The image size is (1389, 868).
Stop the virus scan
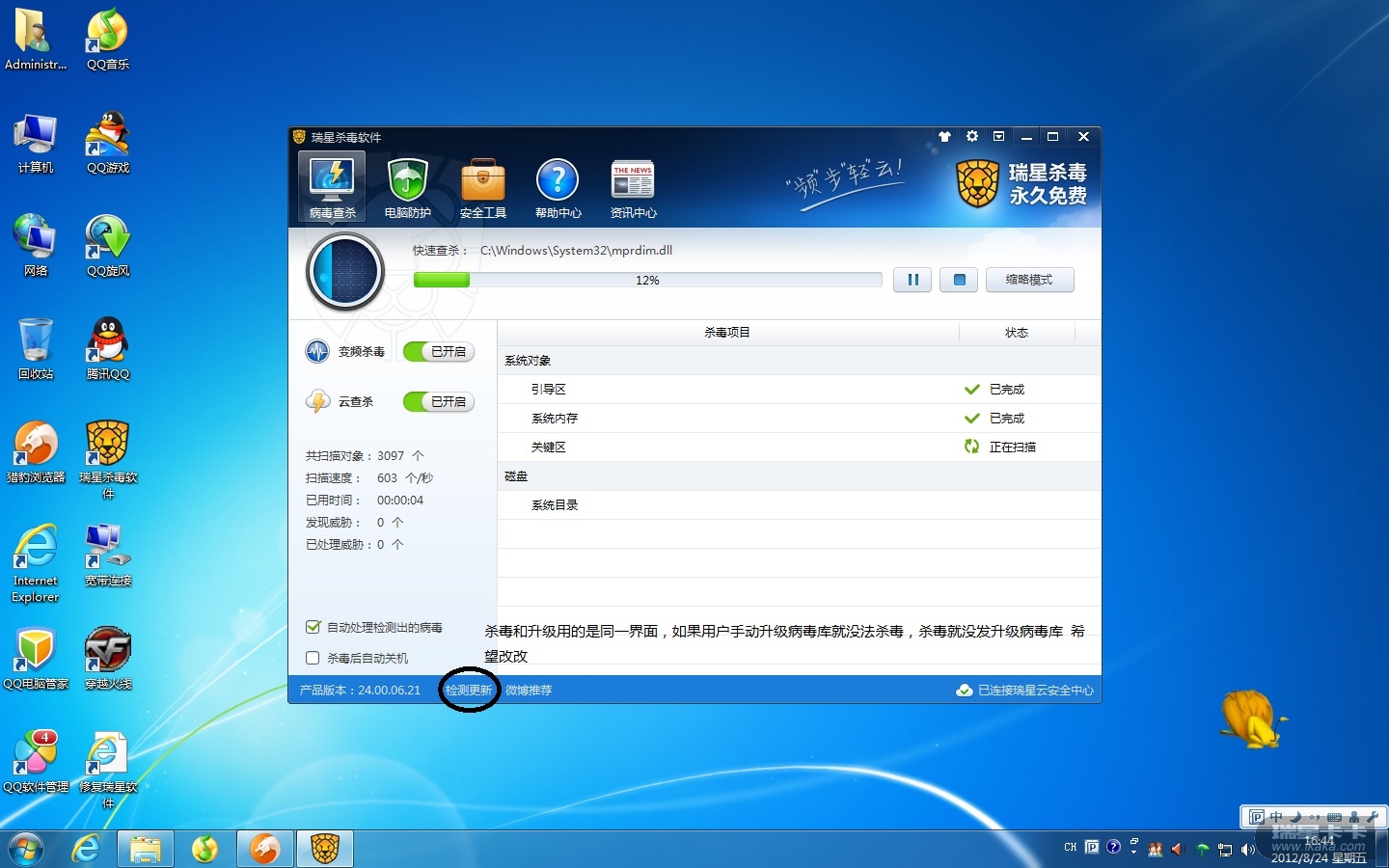[x=959, y=280]
